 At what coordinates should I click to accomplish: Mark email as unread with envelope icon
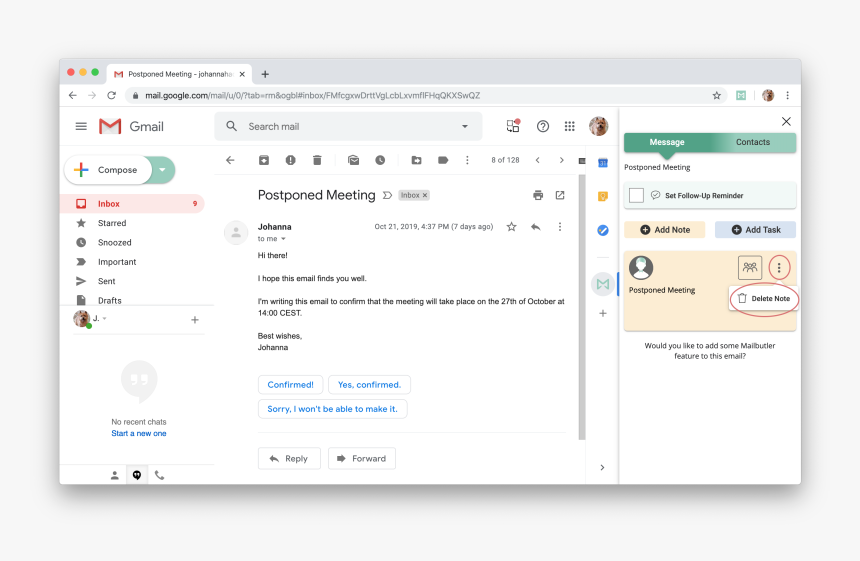[x=354, y=160]
